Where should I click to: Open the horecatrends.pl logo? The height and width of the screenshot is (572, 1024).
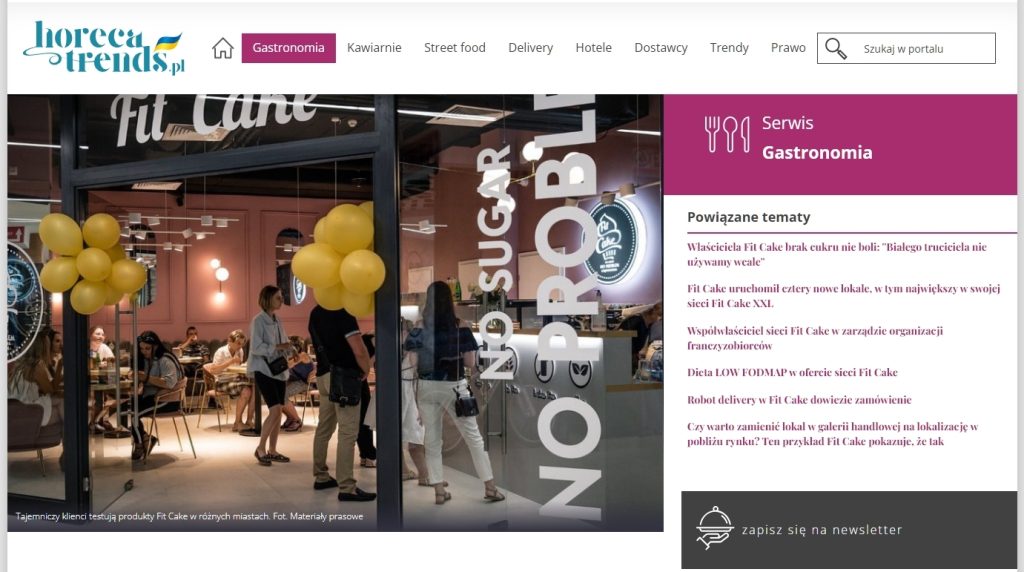104,48
